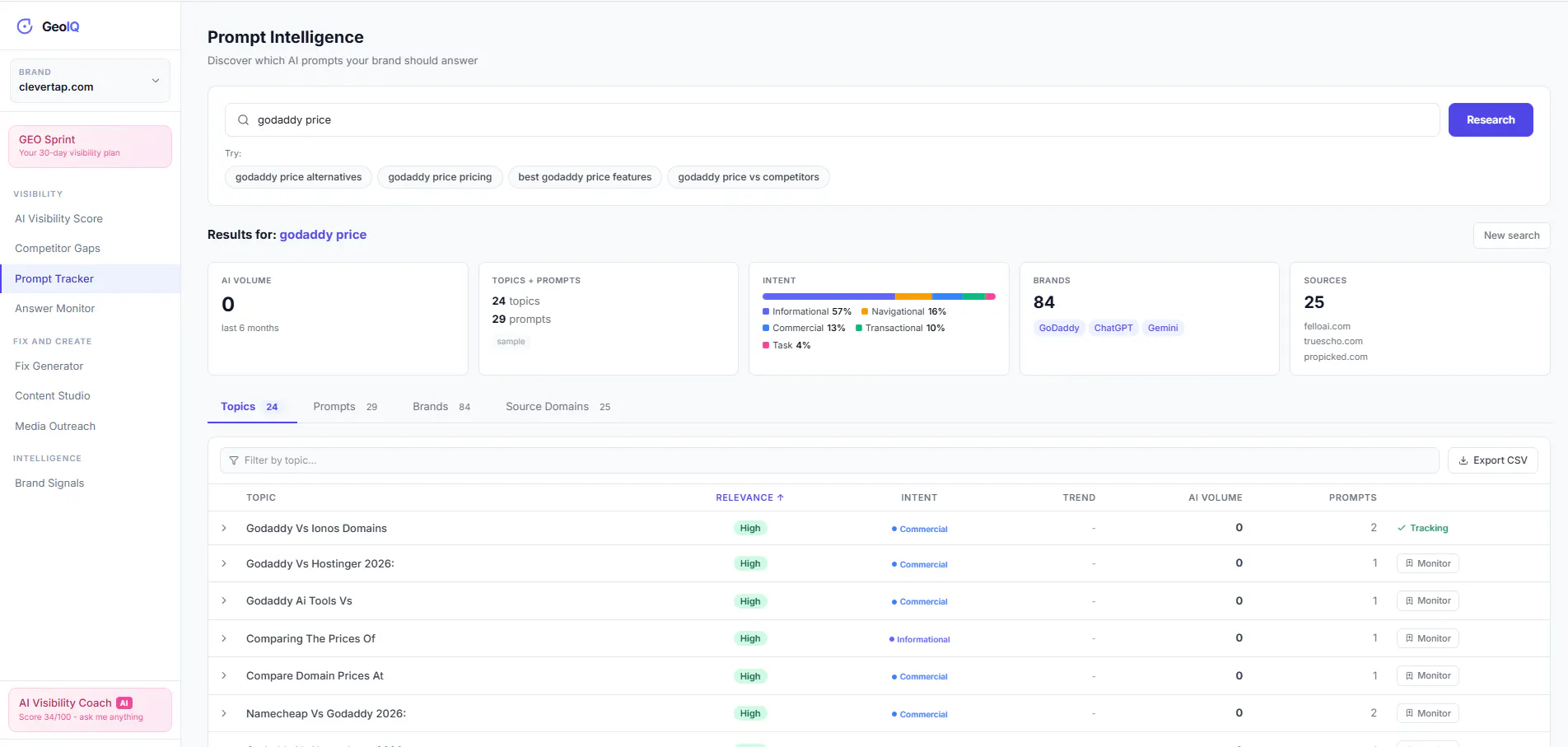The image size is (1568, 747).
Task: Switch to the Prompts tab
Action: (345, 407)
